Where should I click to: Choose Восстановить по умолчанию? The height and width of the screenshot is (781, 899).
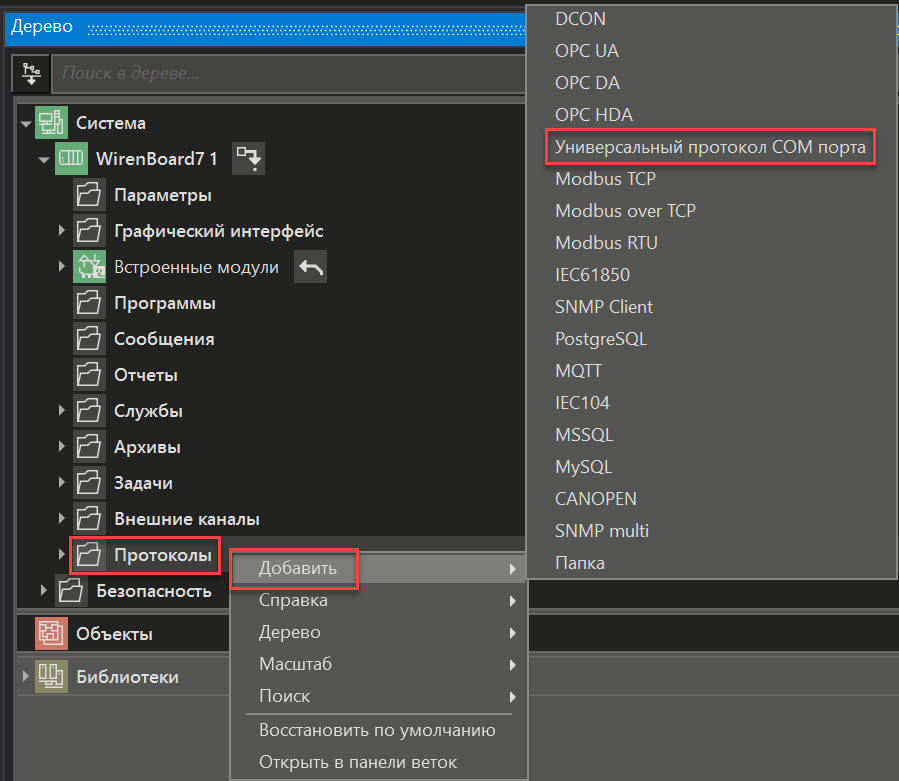tap(378, 731)
